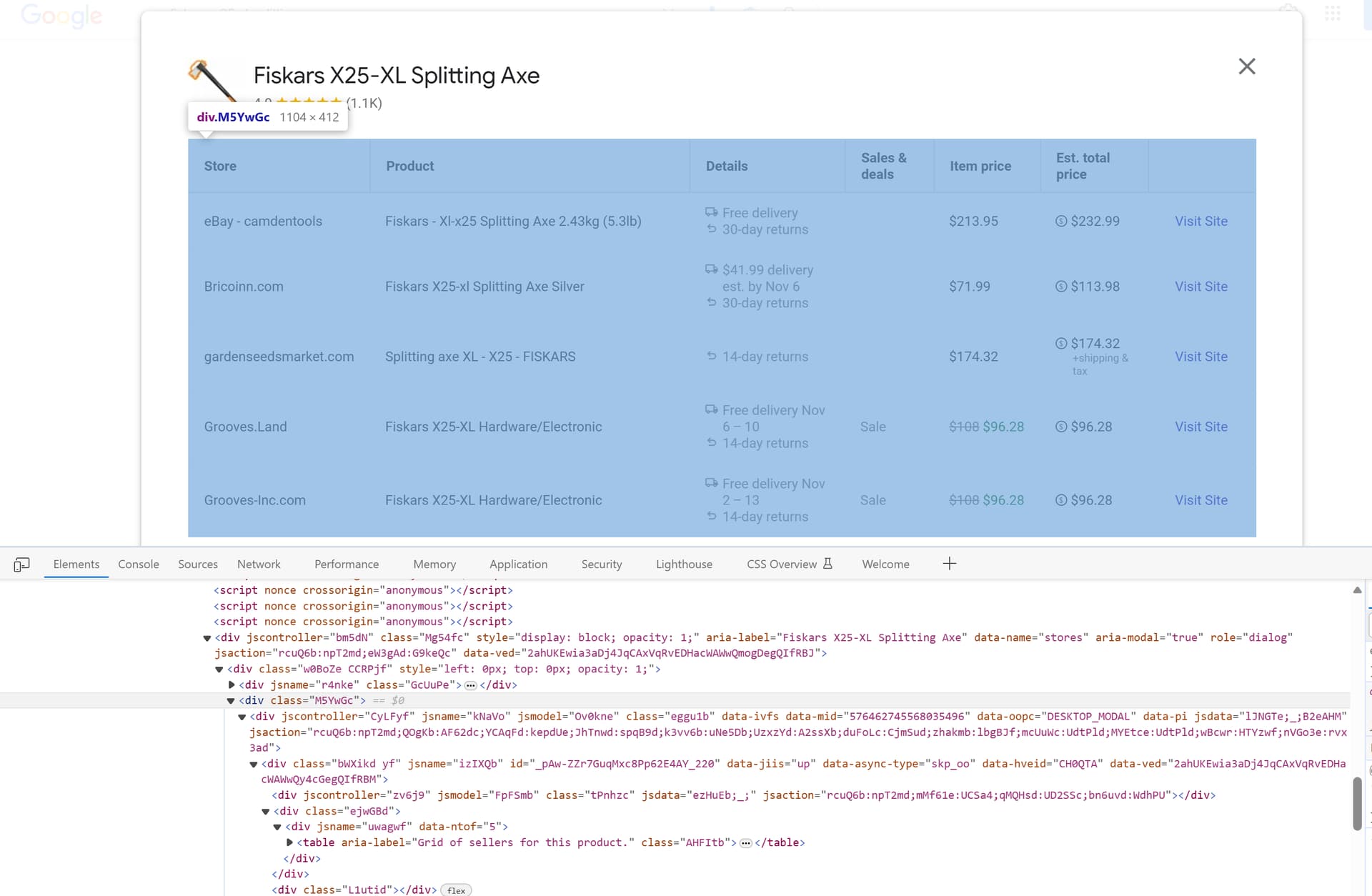The width and height of the screenshot is (1372, 896).
Task: Collapse the uwagwf div node
Action: coord(277,827)
